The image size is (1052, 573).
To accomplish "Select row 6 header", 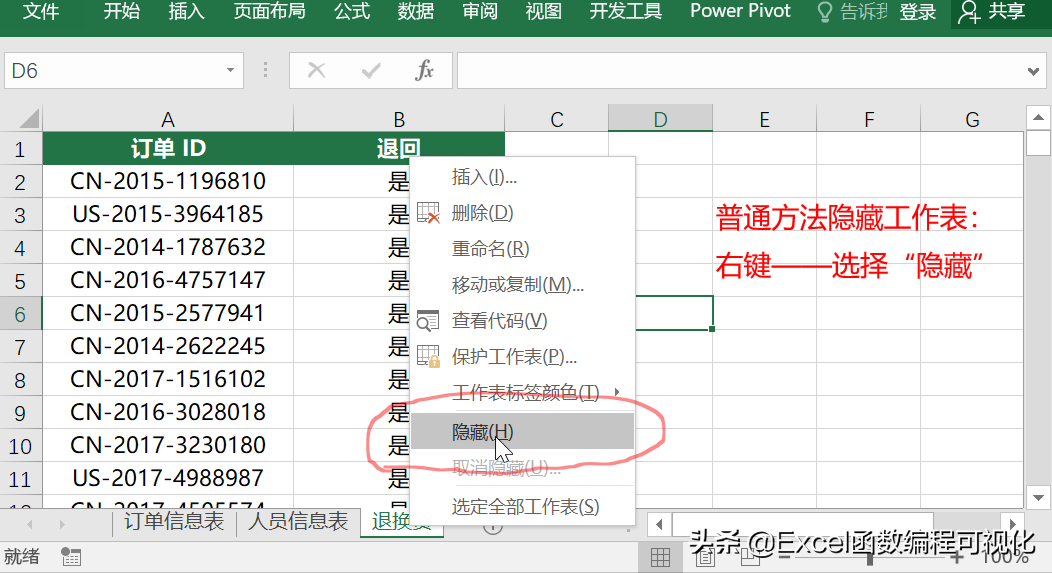I will point(20,313).
